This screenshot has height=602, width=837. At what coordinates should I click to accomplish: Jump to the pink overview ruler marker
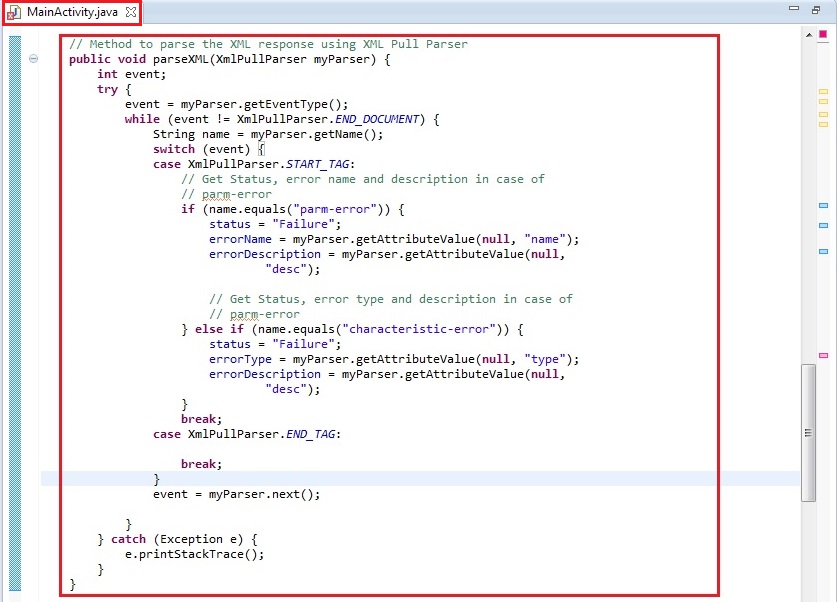pyautogui.click(x=824, y=356)
